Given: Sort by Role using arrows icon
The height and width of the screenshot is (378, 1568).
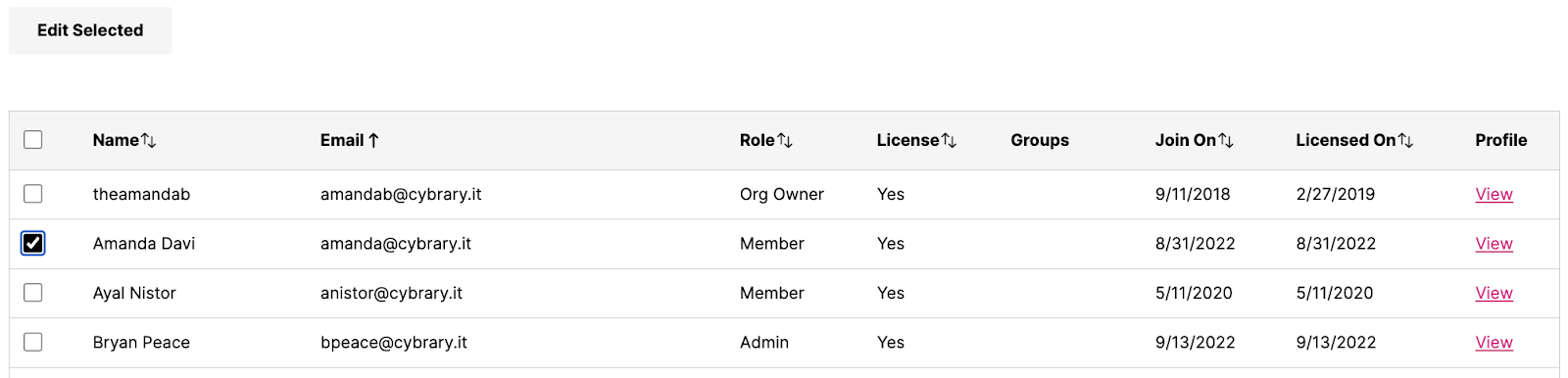Looking at the screenshot, I should tap(785, 141).
